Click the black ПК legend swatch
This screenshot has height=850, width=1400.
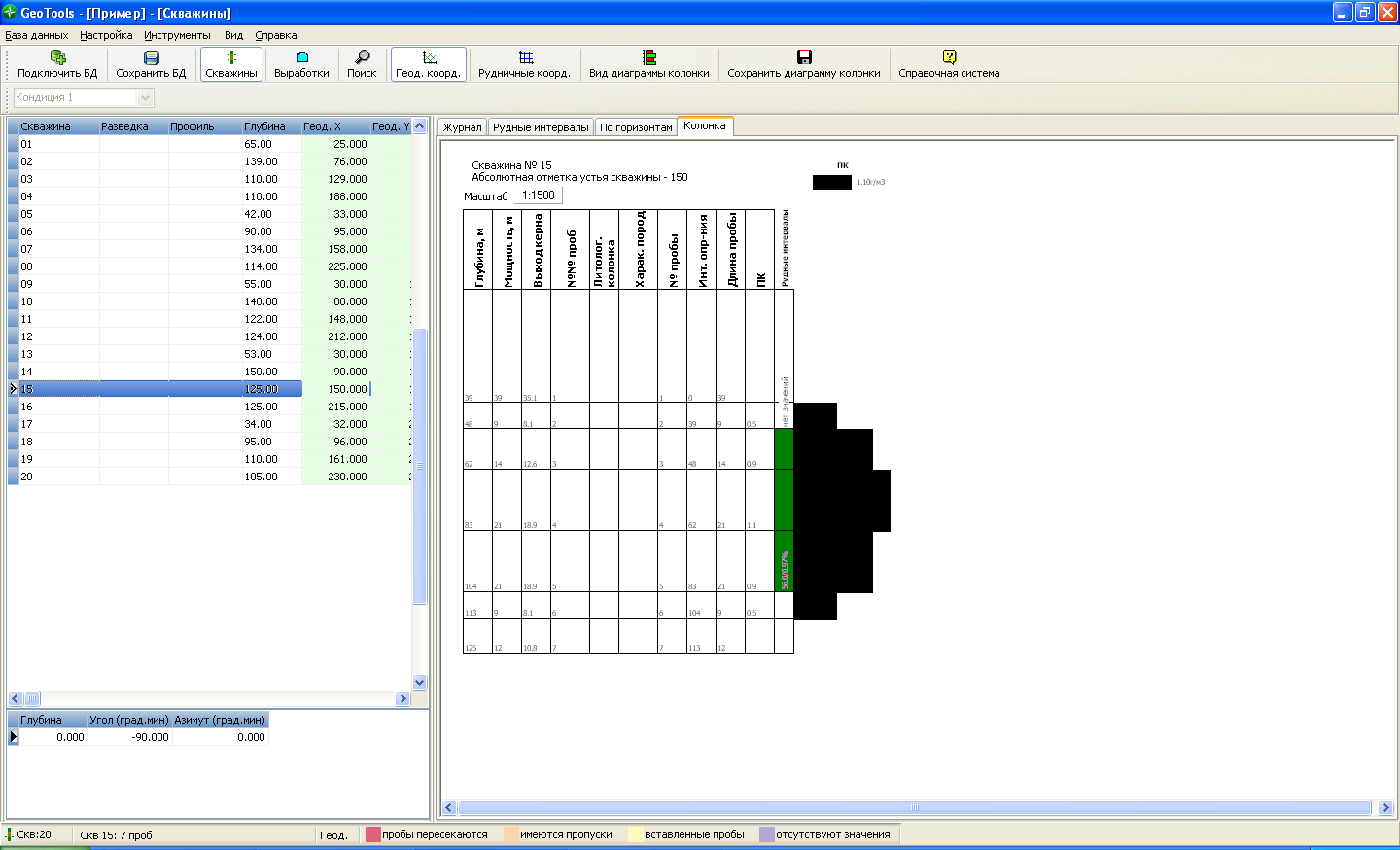pos(832,182)
